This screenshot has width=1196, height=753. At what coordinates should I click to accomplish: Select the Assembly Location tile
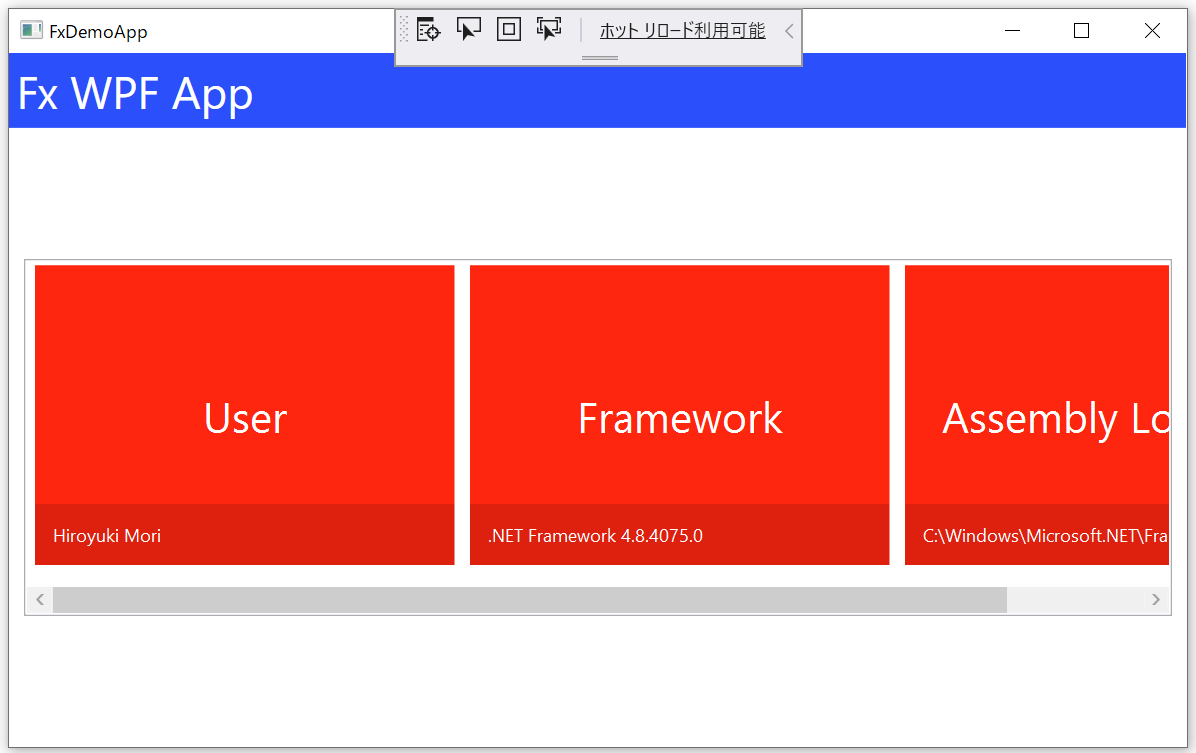(1037, 415)
